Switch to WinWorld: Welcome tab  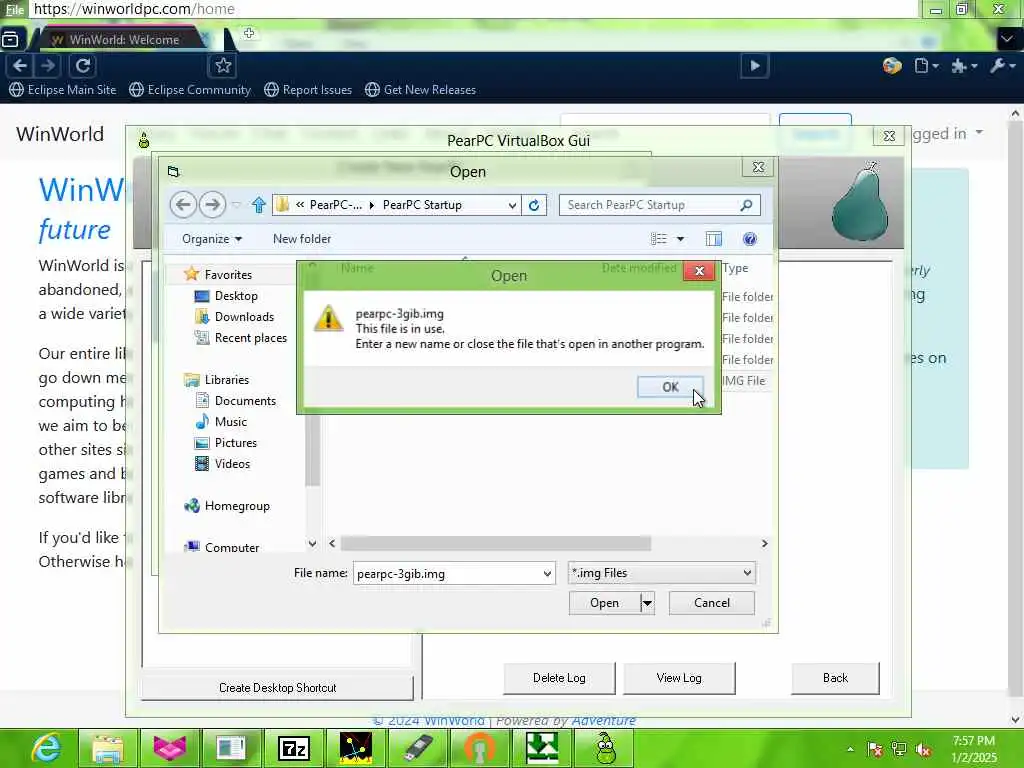123,39
